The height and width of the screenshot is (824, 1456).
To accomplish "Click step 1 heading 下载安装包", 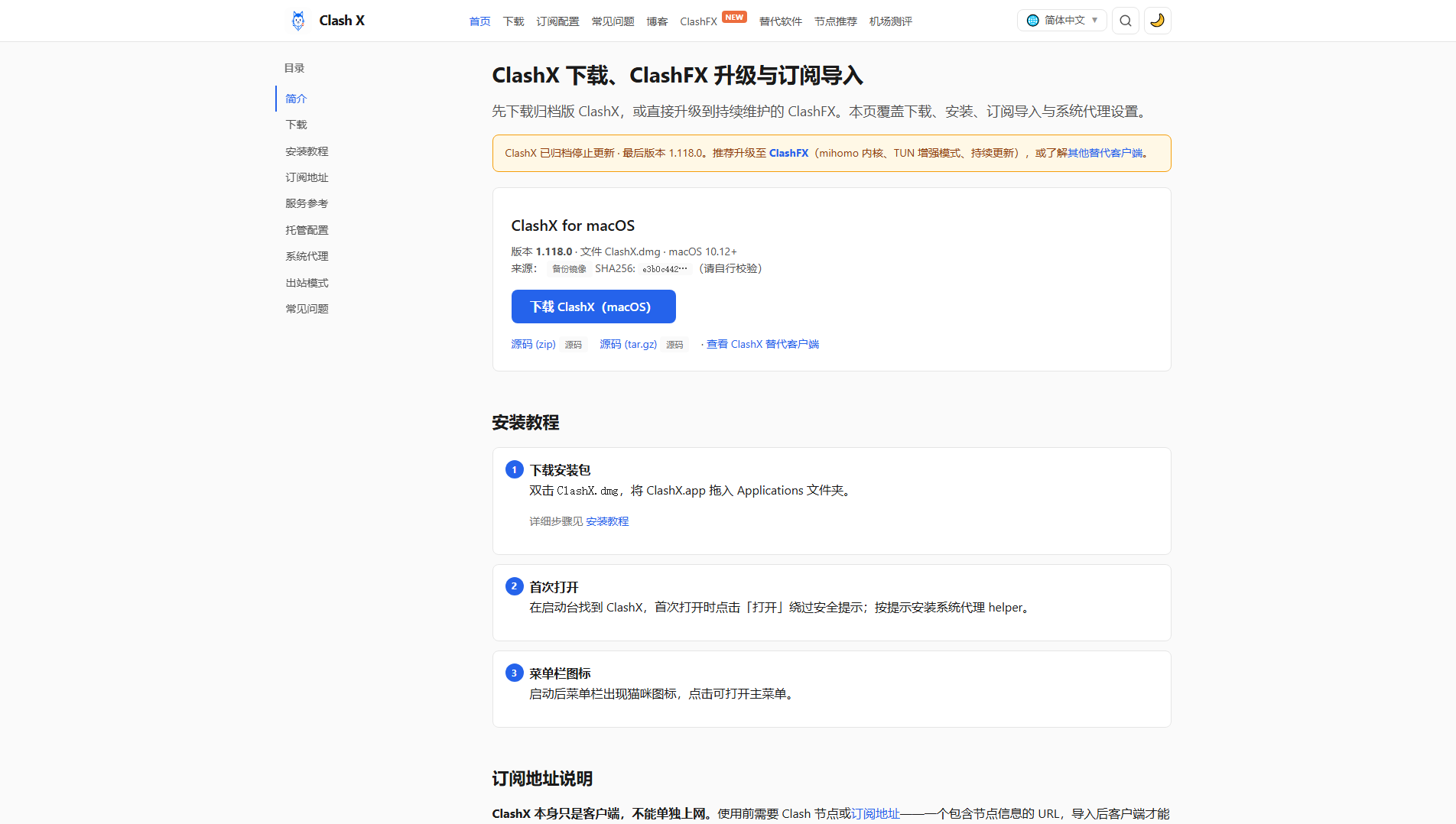I will (560, 470).
